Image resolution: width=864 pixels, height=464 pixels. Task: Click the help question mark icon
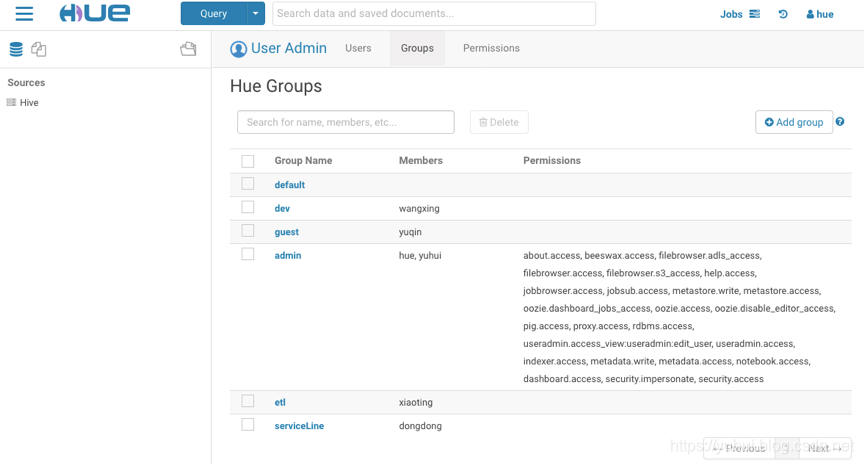point(840,122)
